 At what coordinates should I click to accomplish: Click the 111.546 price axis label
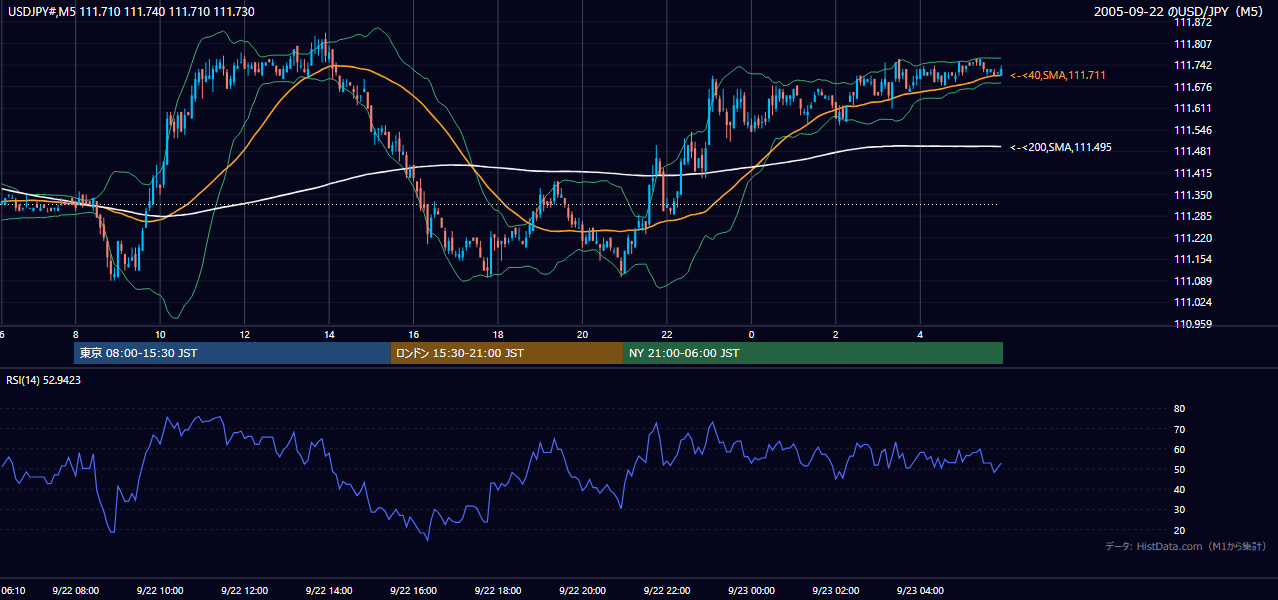(x=1193, y=130)
